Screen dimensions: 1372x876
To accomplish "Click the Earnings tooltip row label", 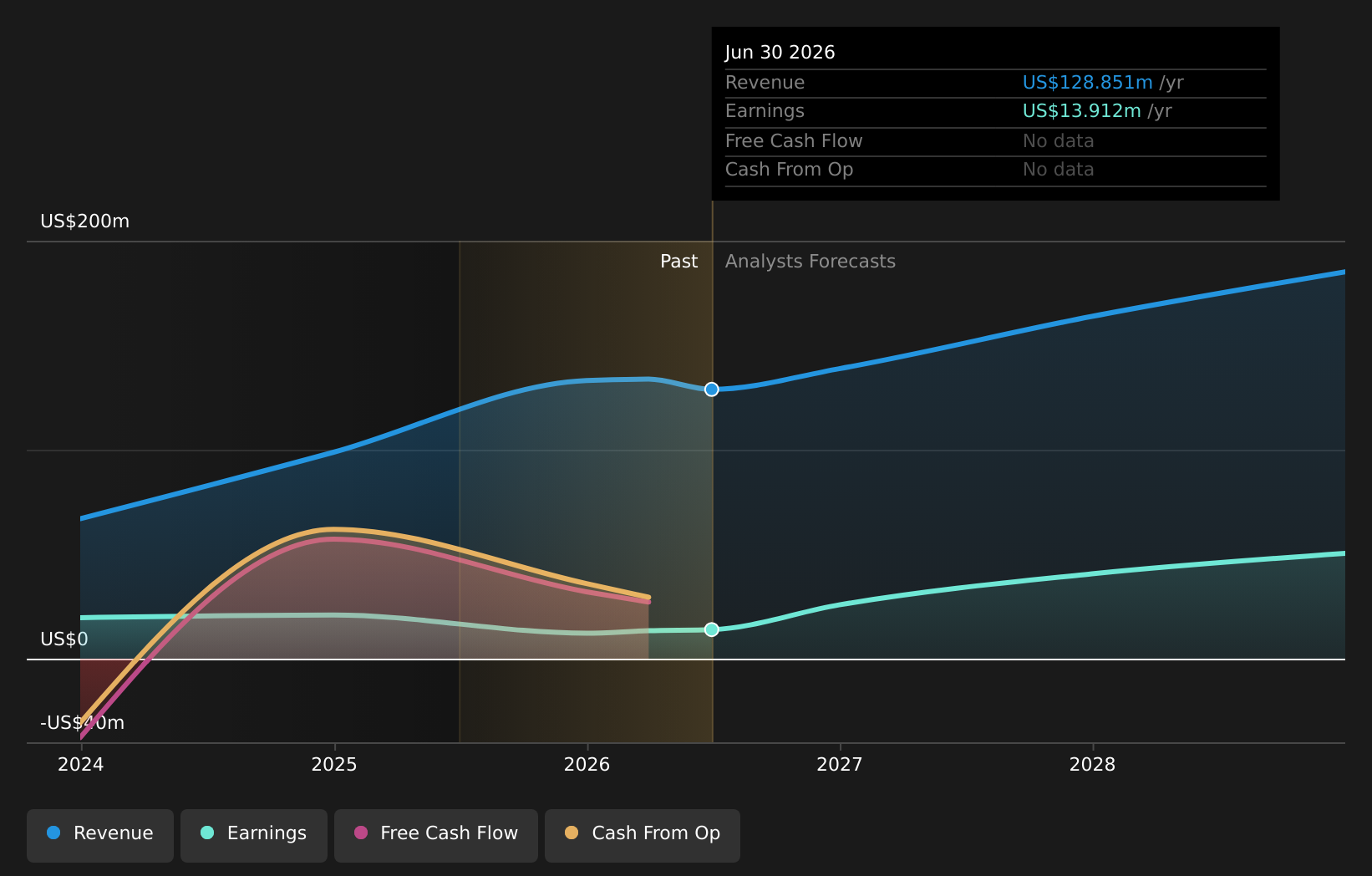I will click(x=765, y=111).
